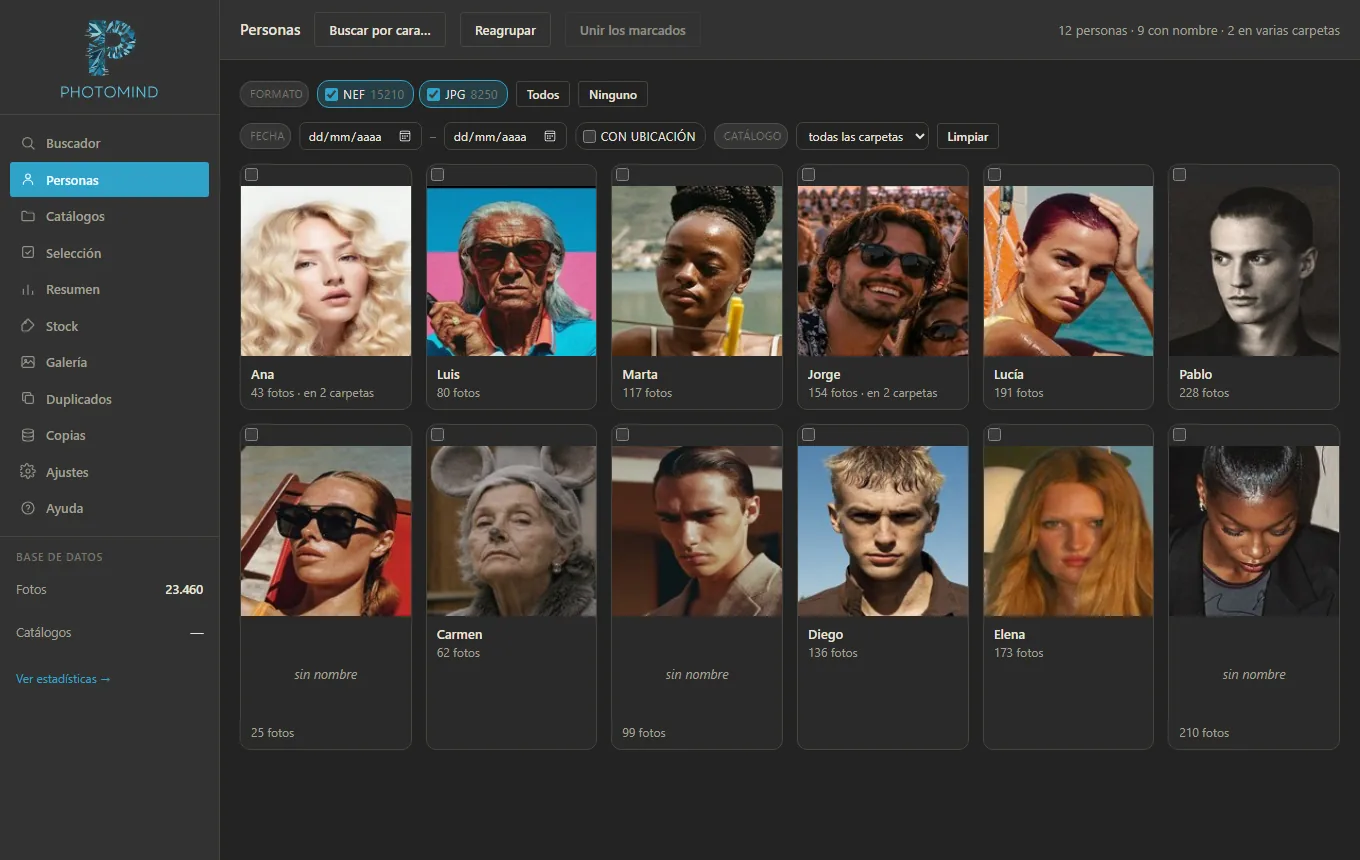This screenshot has width=1360, height=860.
Task: Mark the checkbox on Lucía's card
Action: (x=994, y=175)
